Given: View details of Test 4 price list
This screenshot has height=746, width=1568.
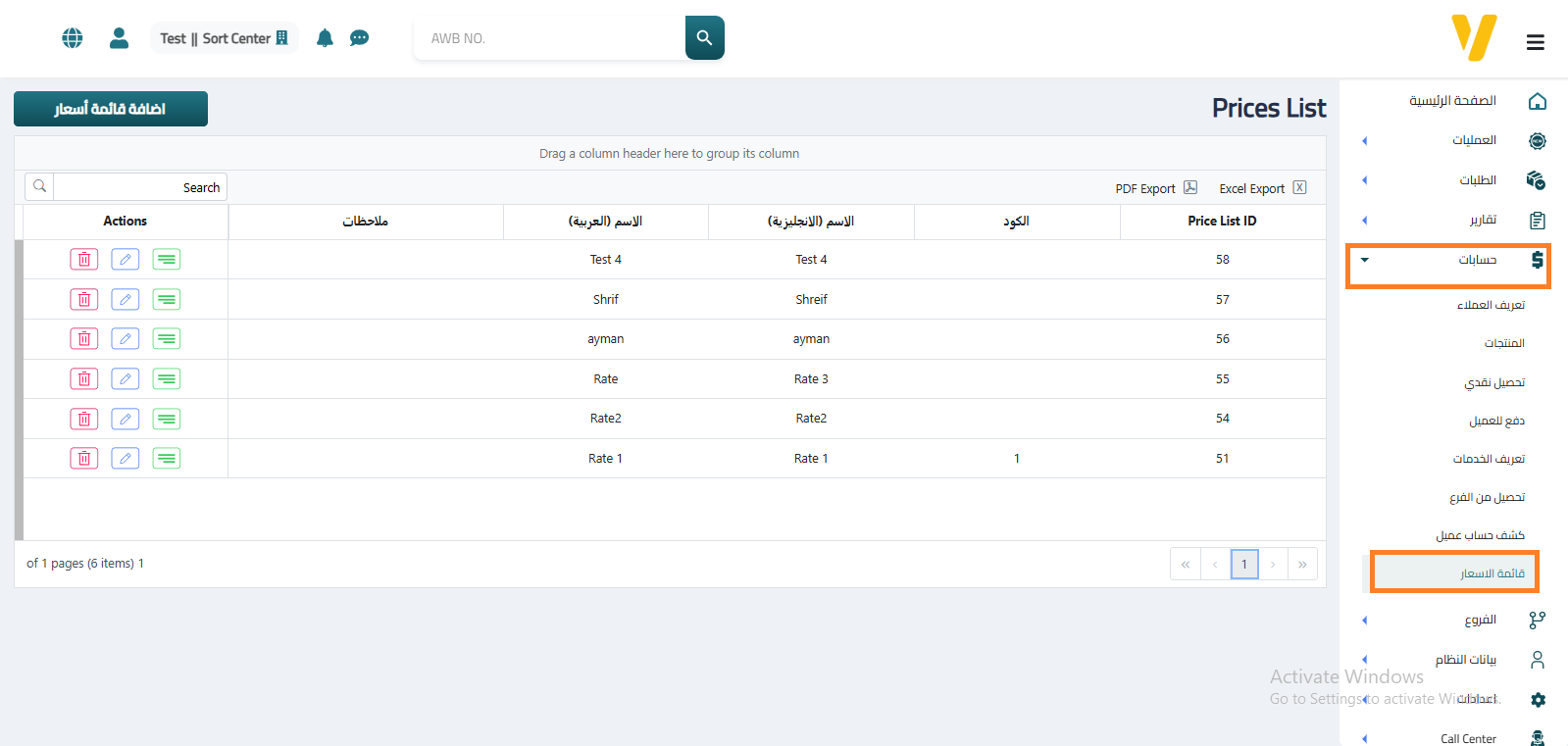Looking at the screenshot, I should click(x=167, y=260).
